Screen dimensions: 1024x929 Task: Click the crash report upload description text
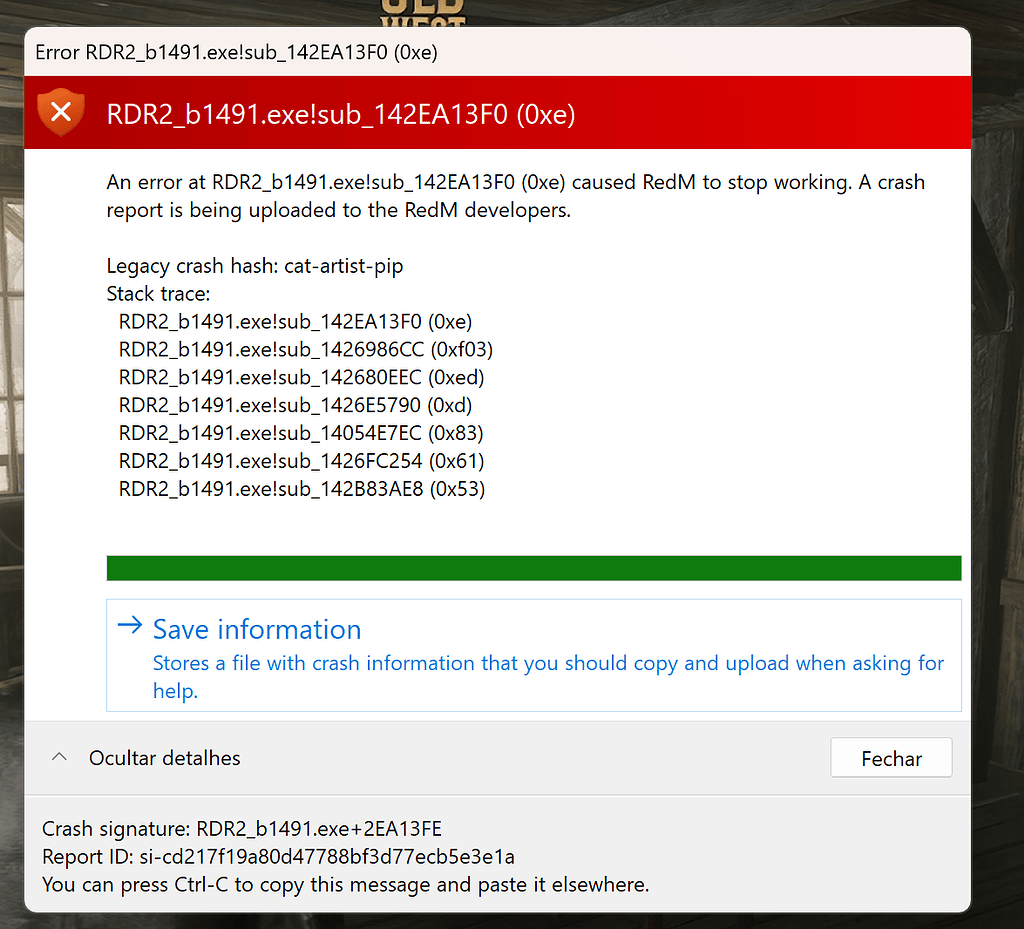coord(515,196)
